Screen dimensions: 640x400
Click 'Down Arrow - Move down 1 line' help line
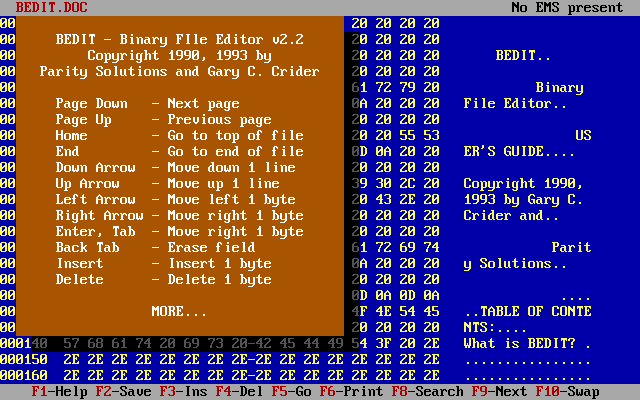click(176, 167)
